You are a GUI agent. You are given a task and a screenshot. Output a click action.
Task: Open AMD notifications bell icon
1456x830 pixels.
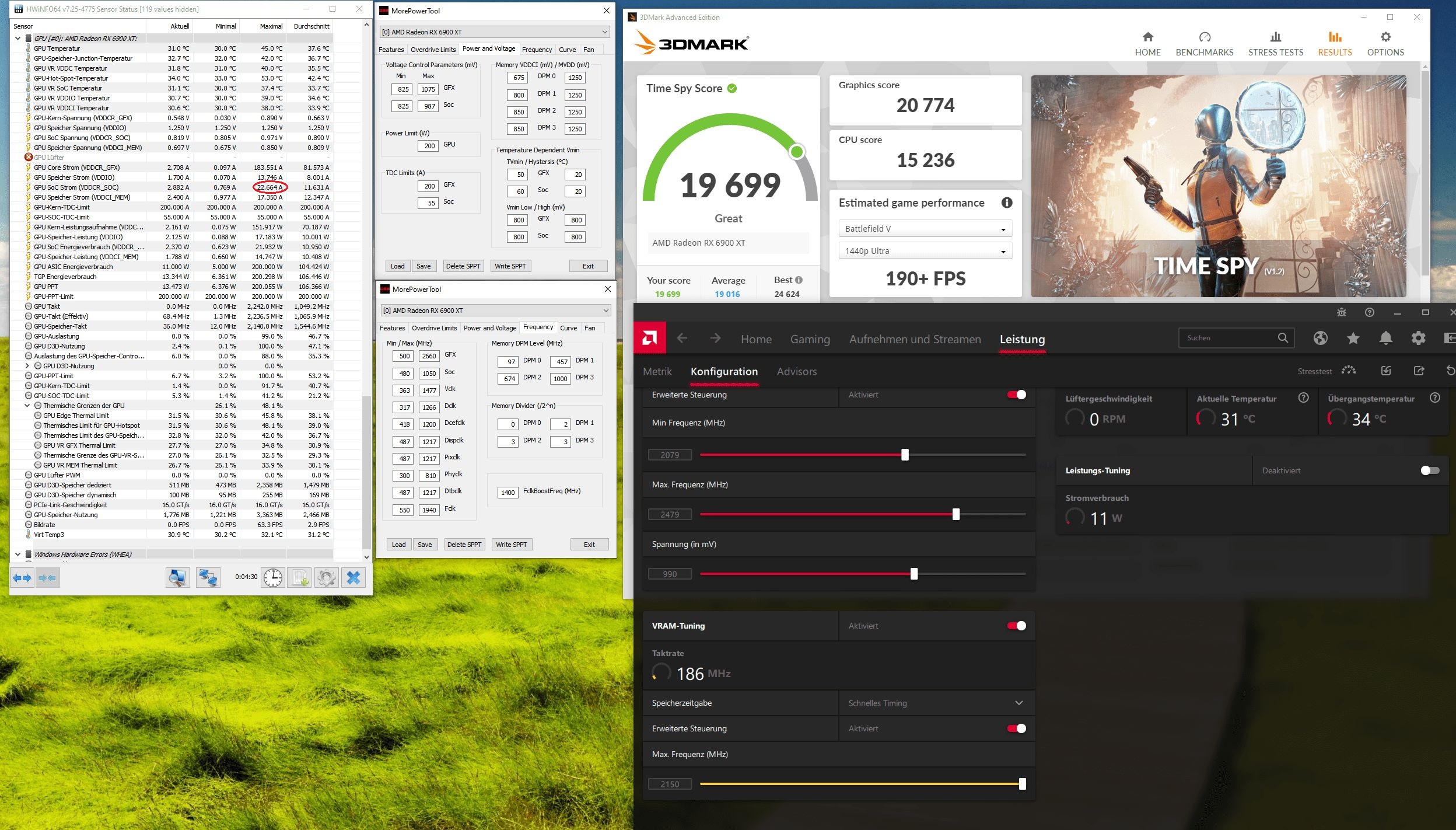(x=1385, y=338)
